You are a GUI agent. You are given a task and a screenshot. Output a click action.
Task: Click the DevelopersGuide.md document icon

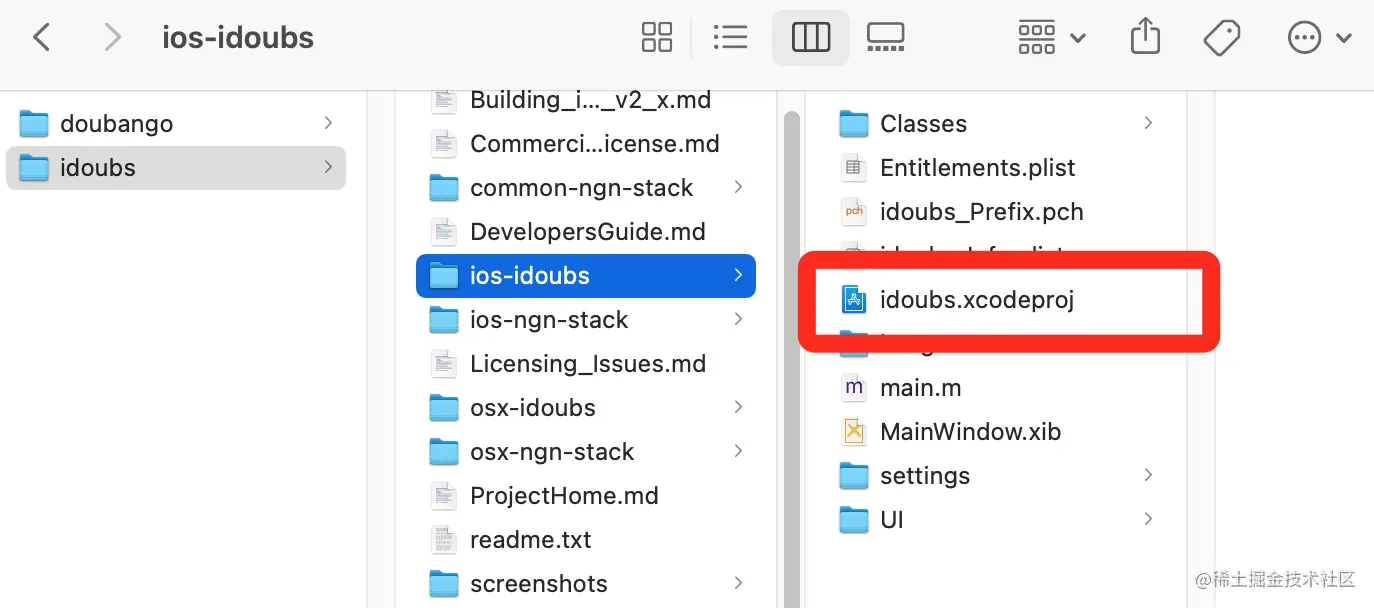tap(444, 232)
